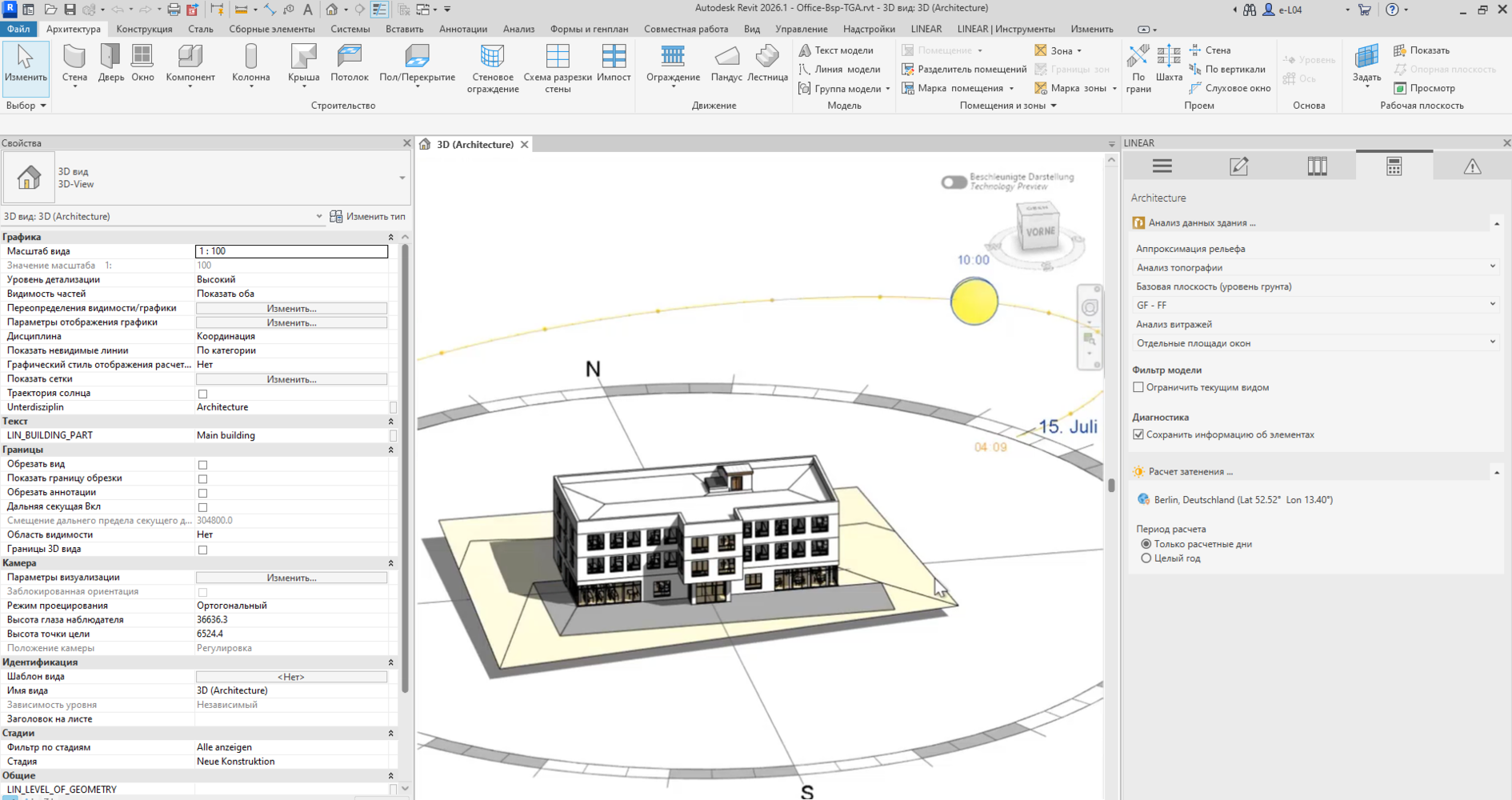Enable the Sun path (Траектория солнца) checkbox
This screenshot has height=800, width=1512.
coord(202,394)
